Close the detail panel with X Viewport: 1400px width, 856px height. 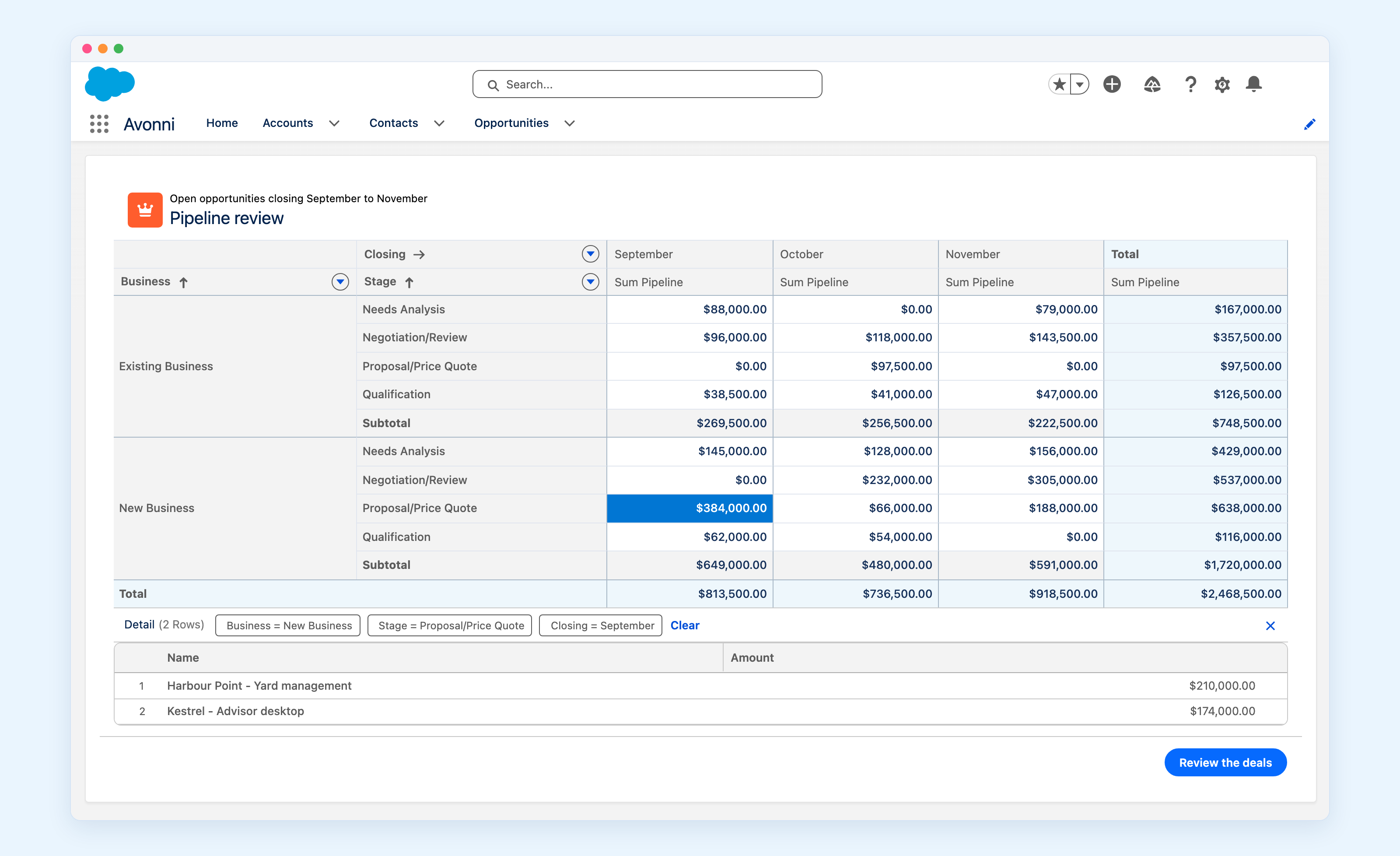(x=1270, y=626)
